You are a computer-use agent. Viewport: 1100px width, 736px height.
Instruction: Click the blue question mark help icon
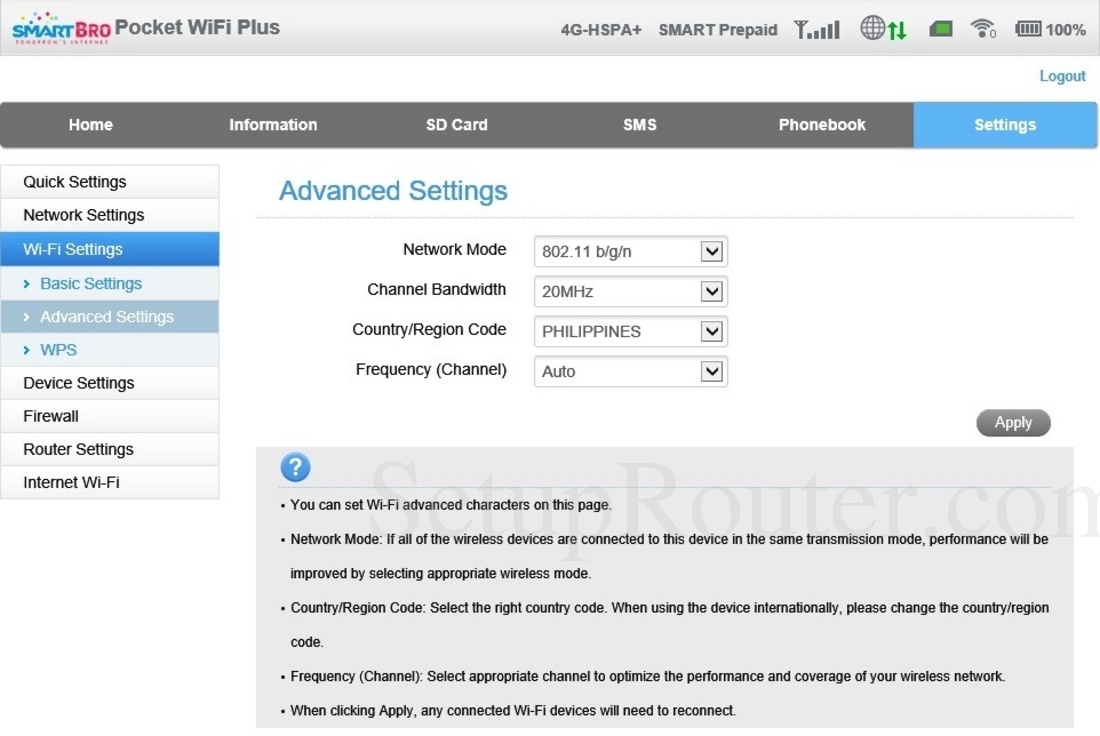(295, 467)
